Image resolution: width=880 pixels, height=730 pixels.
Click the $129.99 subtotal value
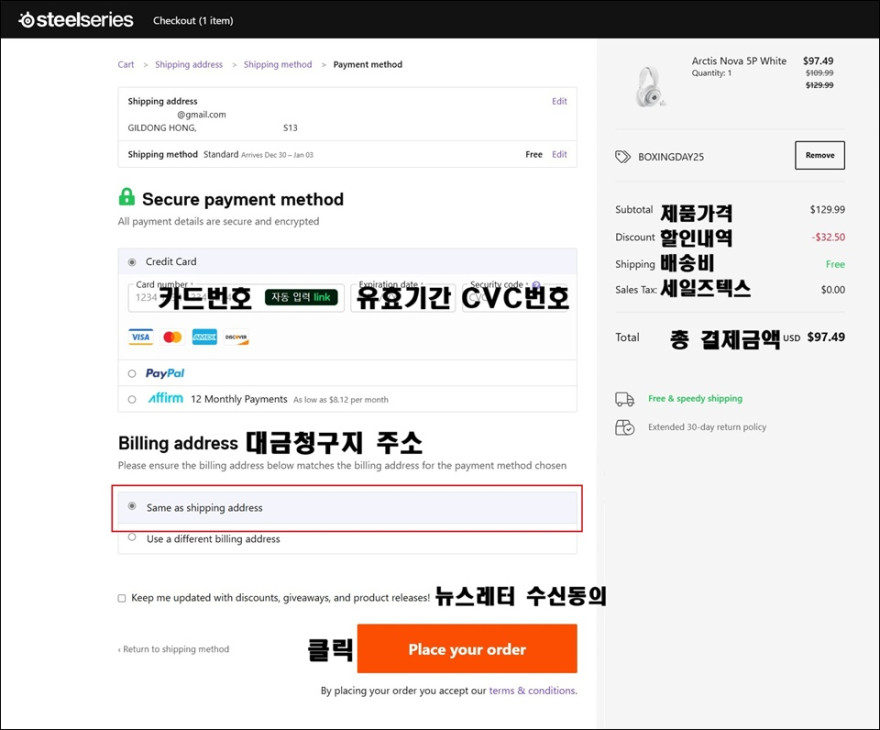click(827, 209)
